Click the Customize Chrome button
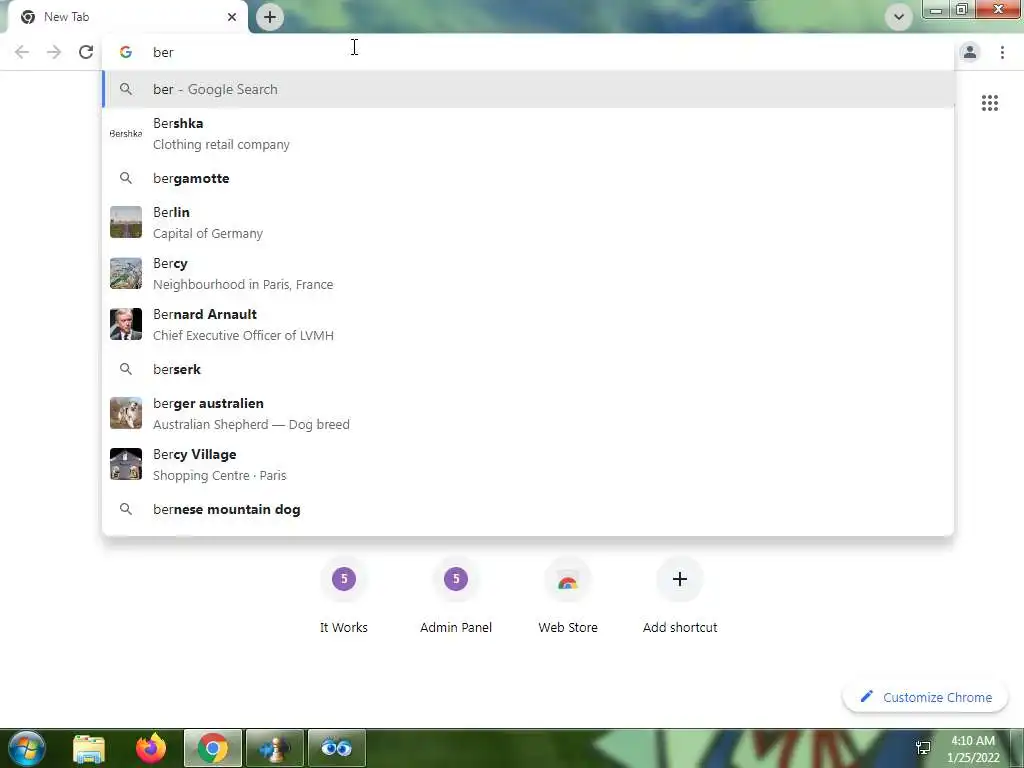Screen dimensions: 1024x768 [x=925, y=697]
